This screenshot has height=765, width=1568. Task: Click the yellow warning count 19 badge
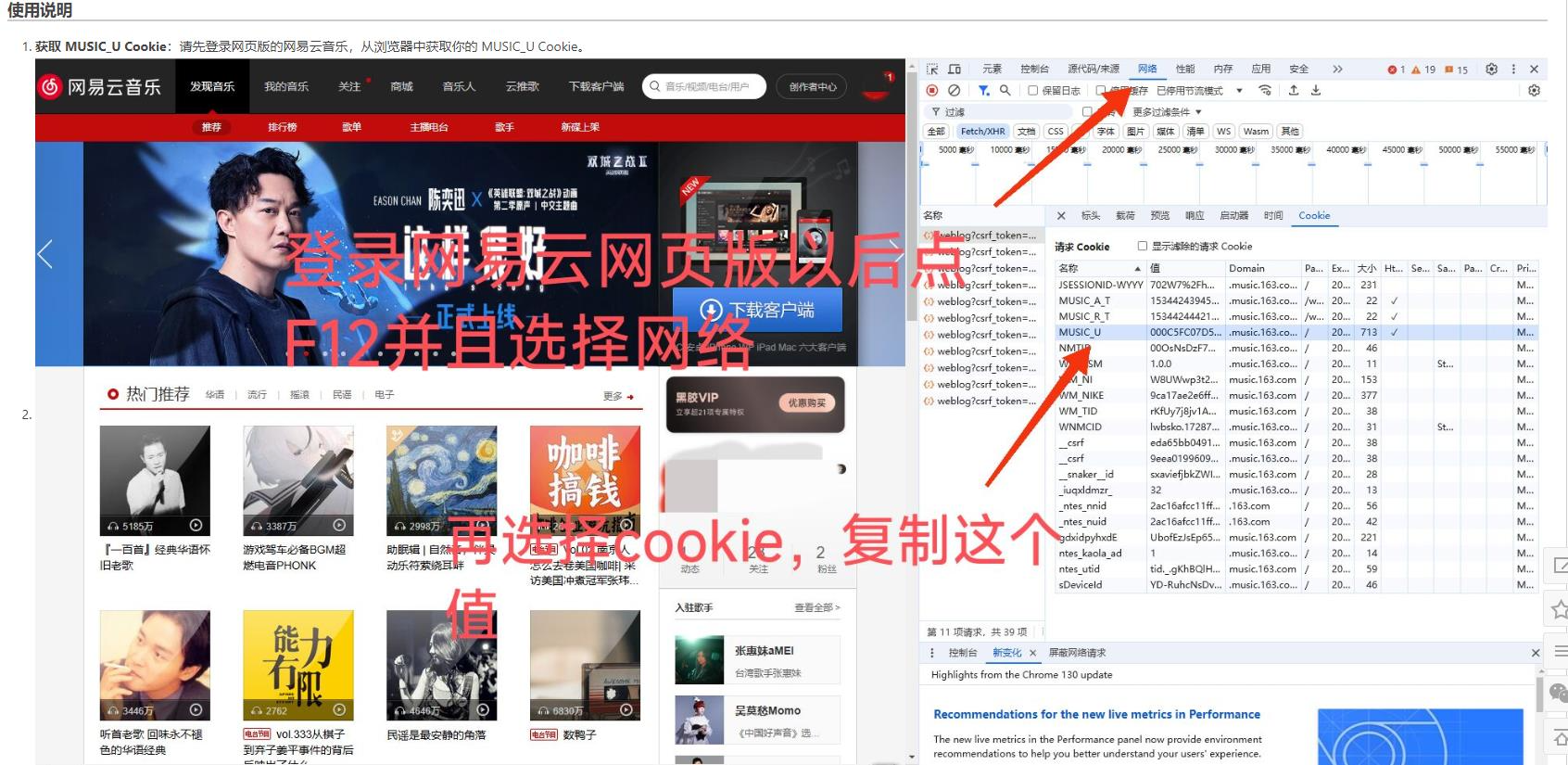1424,70
